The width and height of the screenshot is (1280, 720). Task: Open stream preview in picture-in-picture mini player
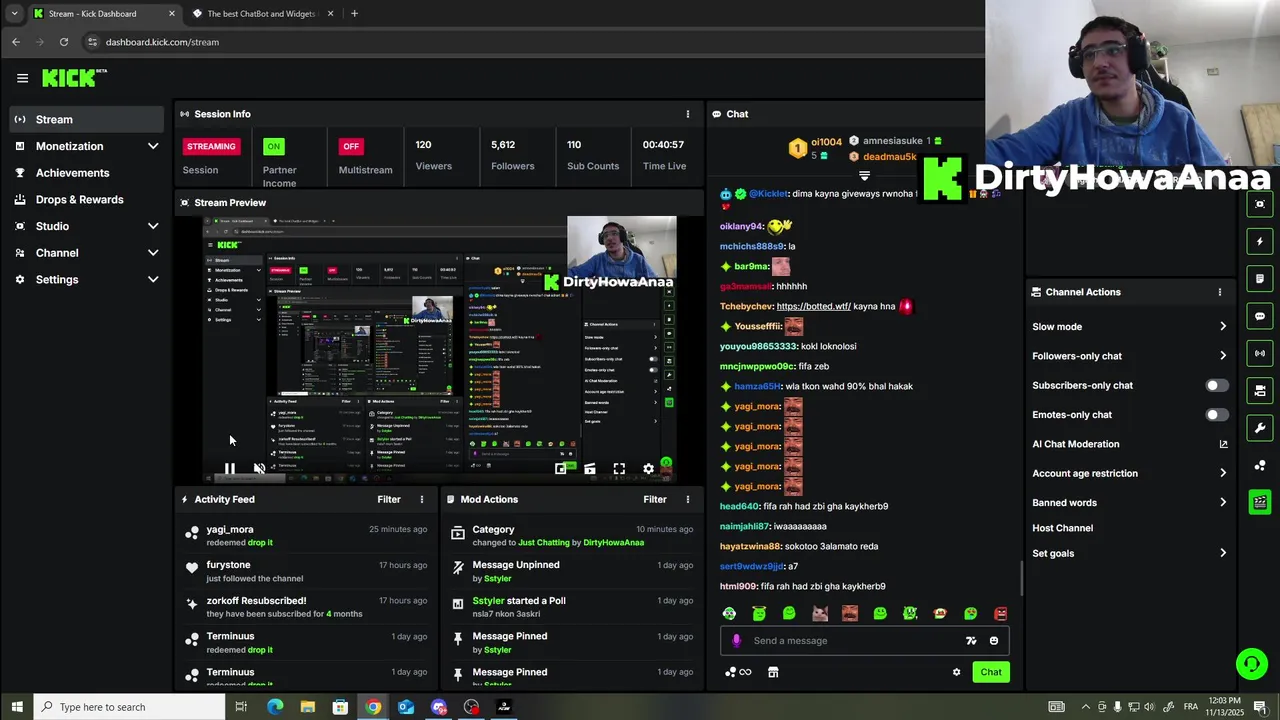pyautogui.click(x=561, y=468)
